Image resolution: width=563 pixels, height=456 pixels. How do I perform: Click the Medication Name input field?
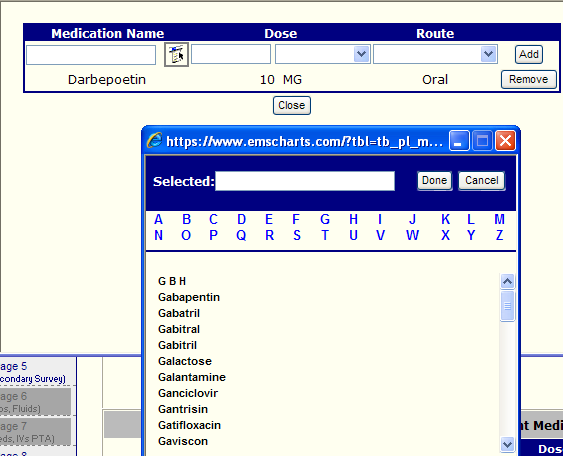(91, 55)
